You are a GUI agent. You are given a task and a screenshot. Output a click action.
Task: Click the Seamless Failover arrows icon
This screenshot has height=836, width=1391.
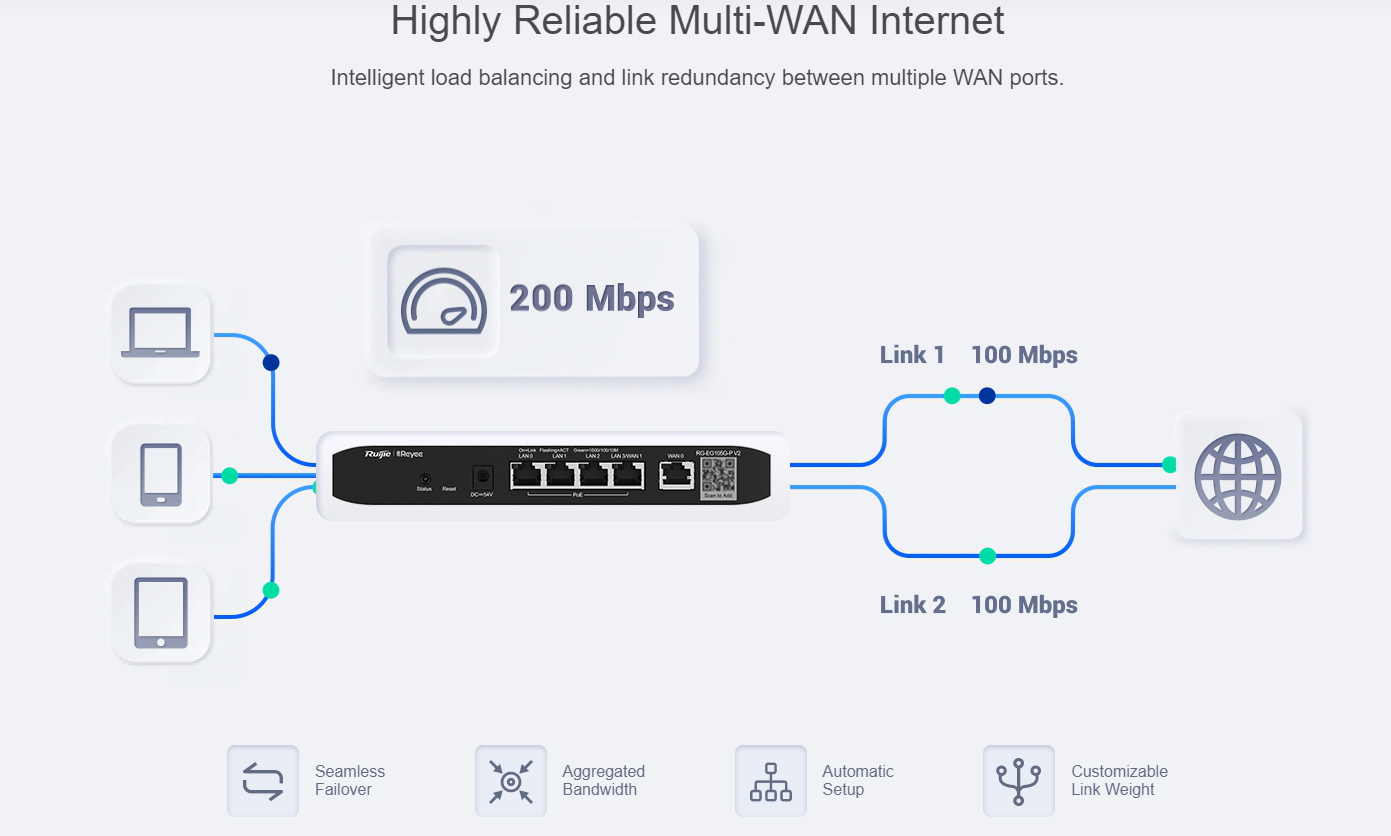[263, 781]
